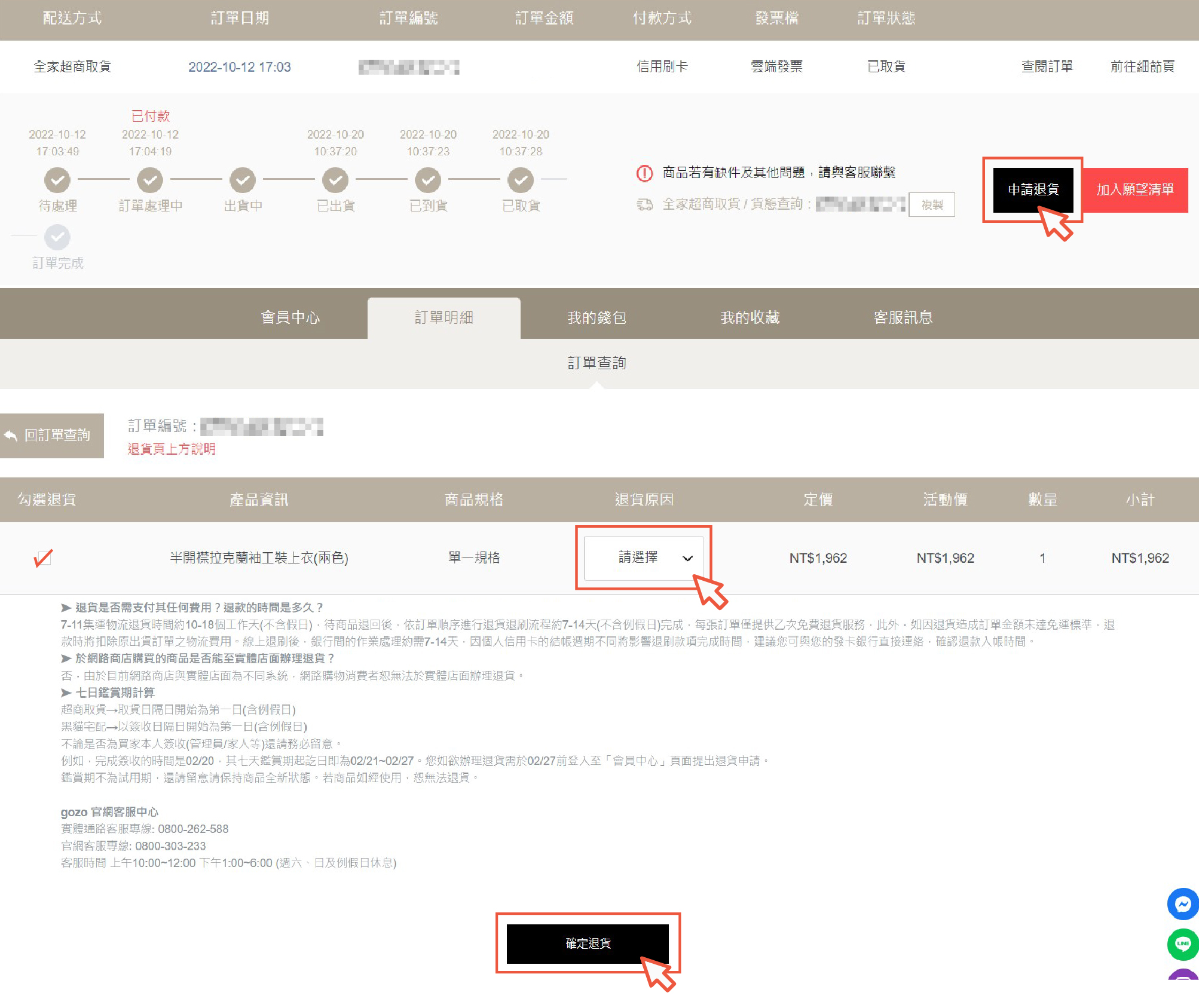Open the Facebook Messenger chat icon
Screen dimensions: 1199x1008
[x=1182, y=904]
